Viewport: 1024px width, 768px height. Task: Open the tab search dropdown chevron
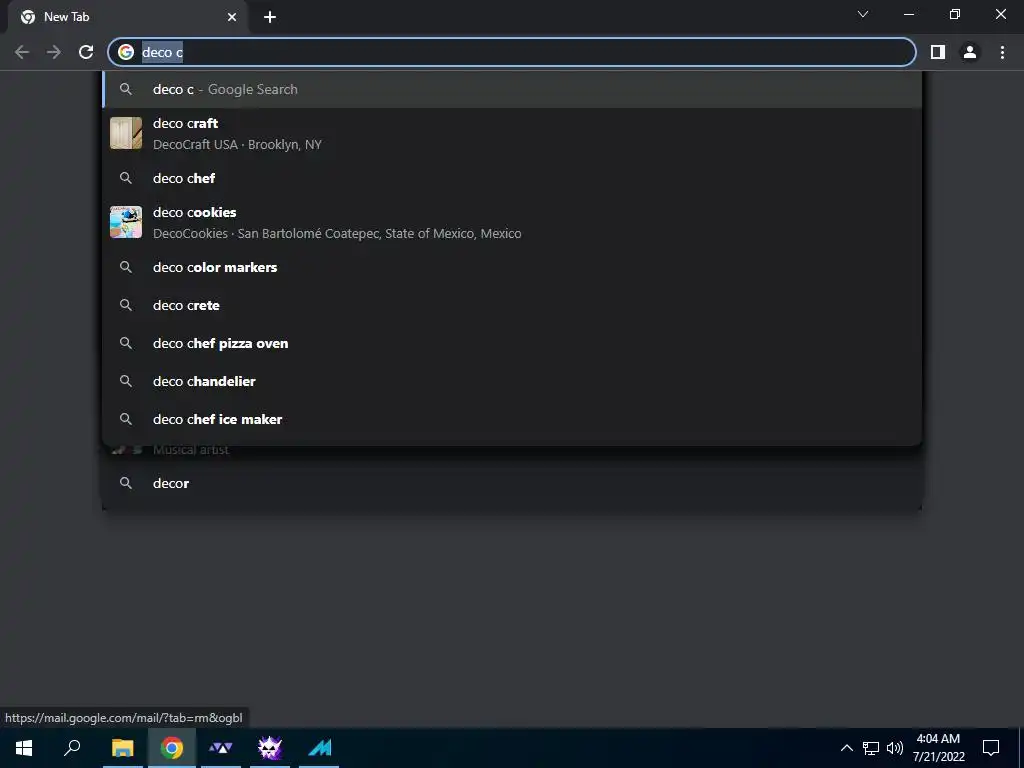click(863, 14)
